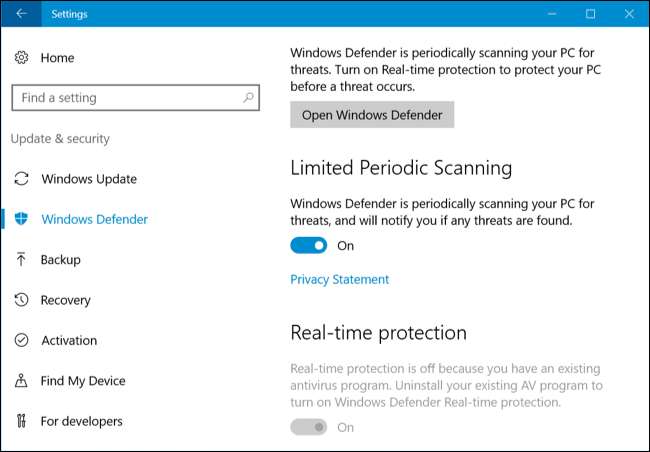Viewport: 650px width, 452px height.
Task: Click the Backup upload arrow icon
Action: tap(21, 259)
